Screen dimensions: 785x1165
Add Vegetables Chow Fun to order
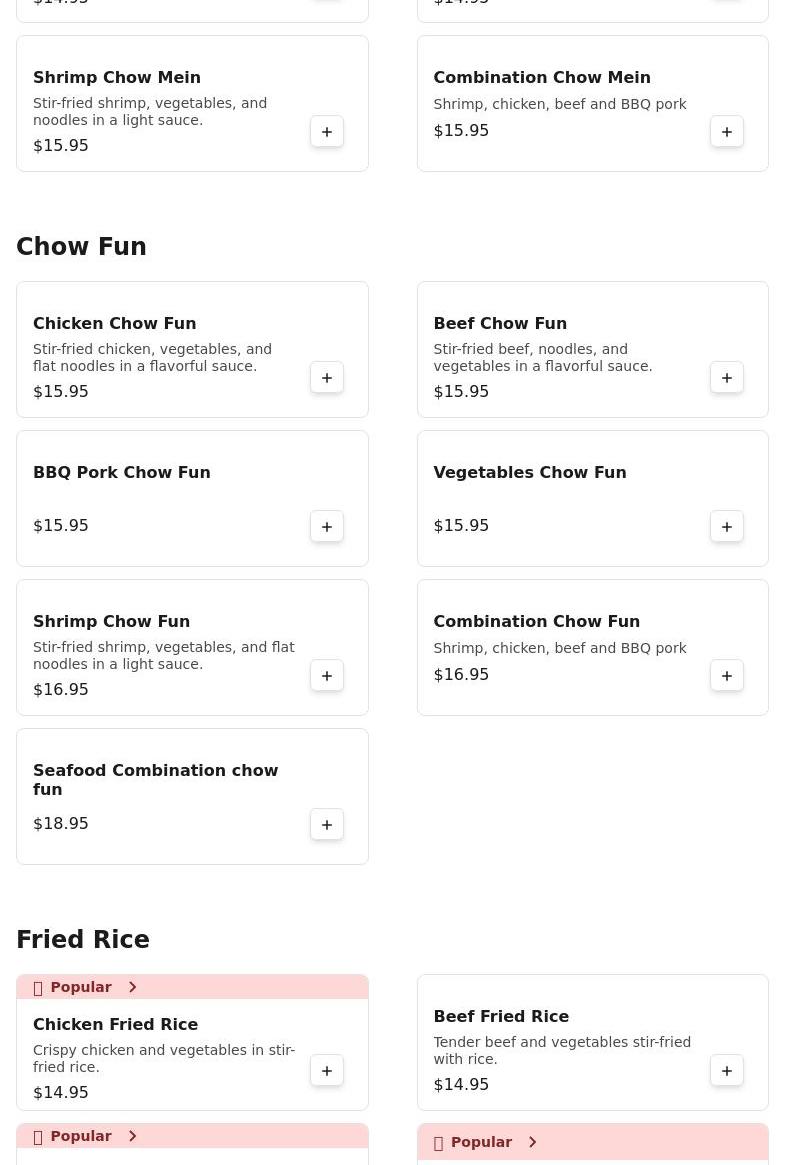pos(727,527)
